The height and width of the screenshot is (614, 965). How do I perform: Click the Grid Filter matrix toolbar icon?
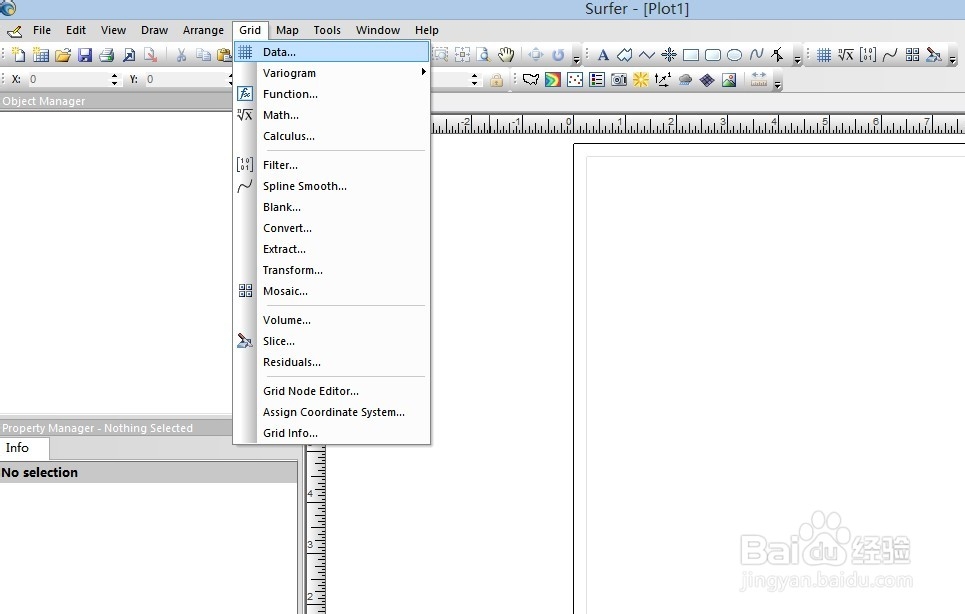868,55
